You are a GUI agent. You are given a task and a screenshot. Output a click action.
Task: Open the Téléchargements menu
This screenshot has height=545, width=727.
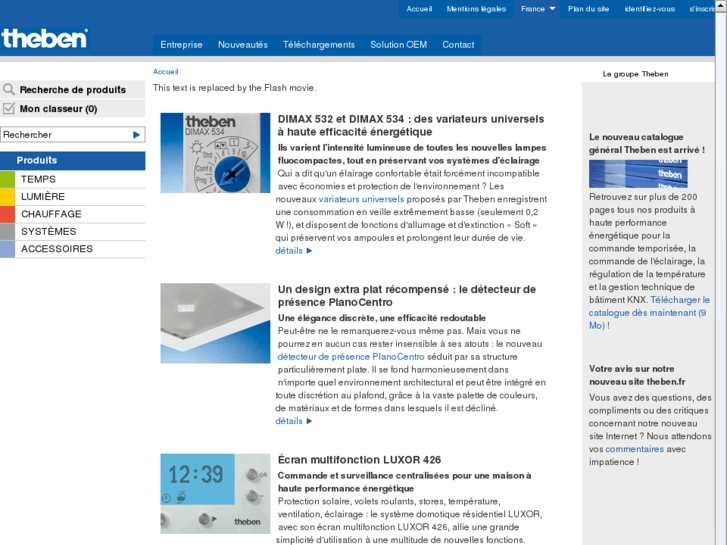319,45
